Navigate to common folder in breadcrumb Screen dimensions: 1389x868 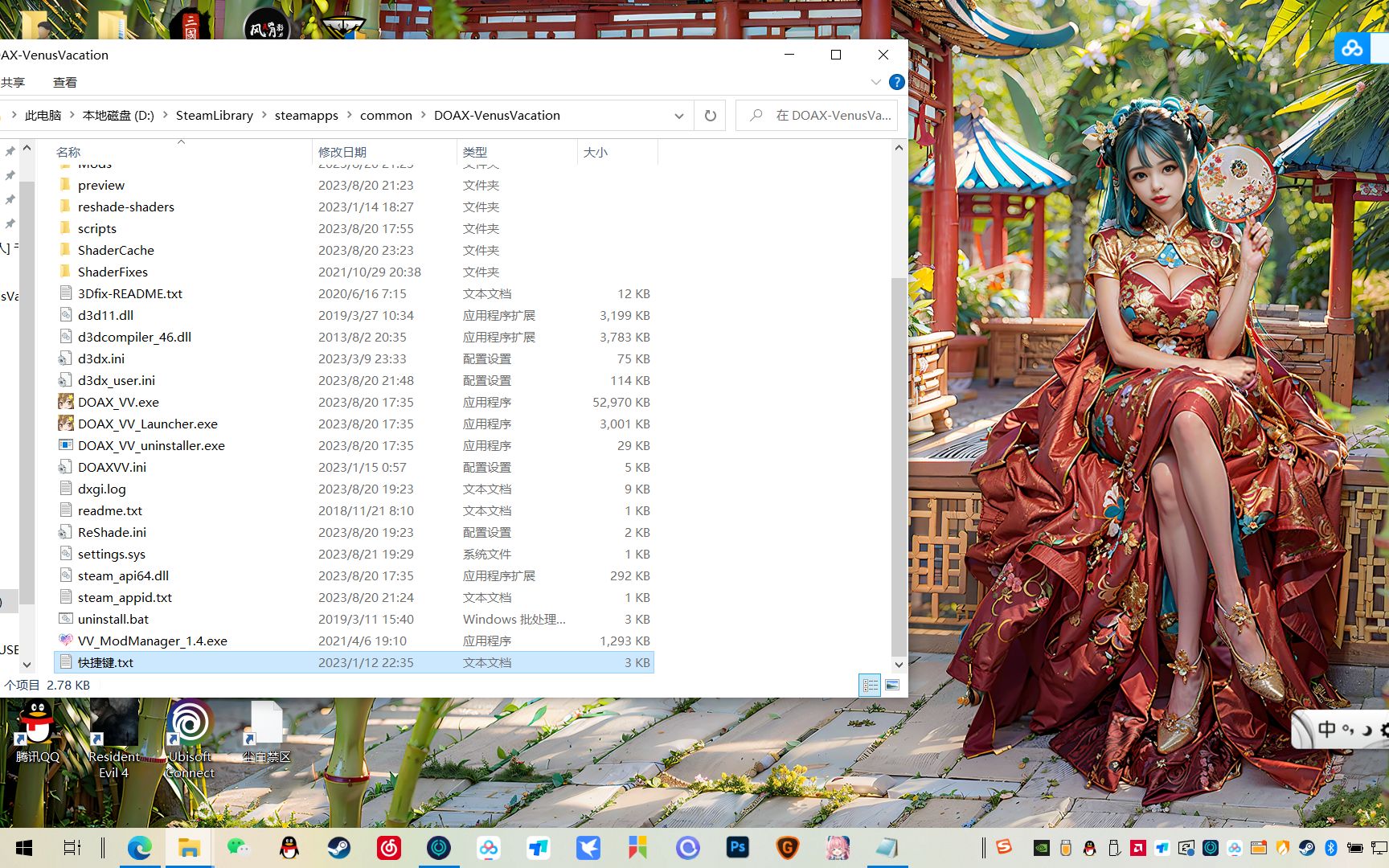pyautogui.click(x=386, y=116)
